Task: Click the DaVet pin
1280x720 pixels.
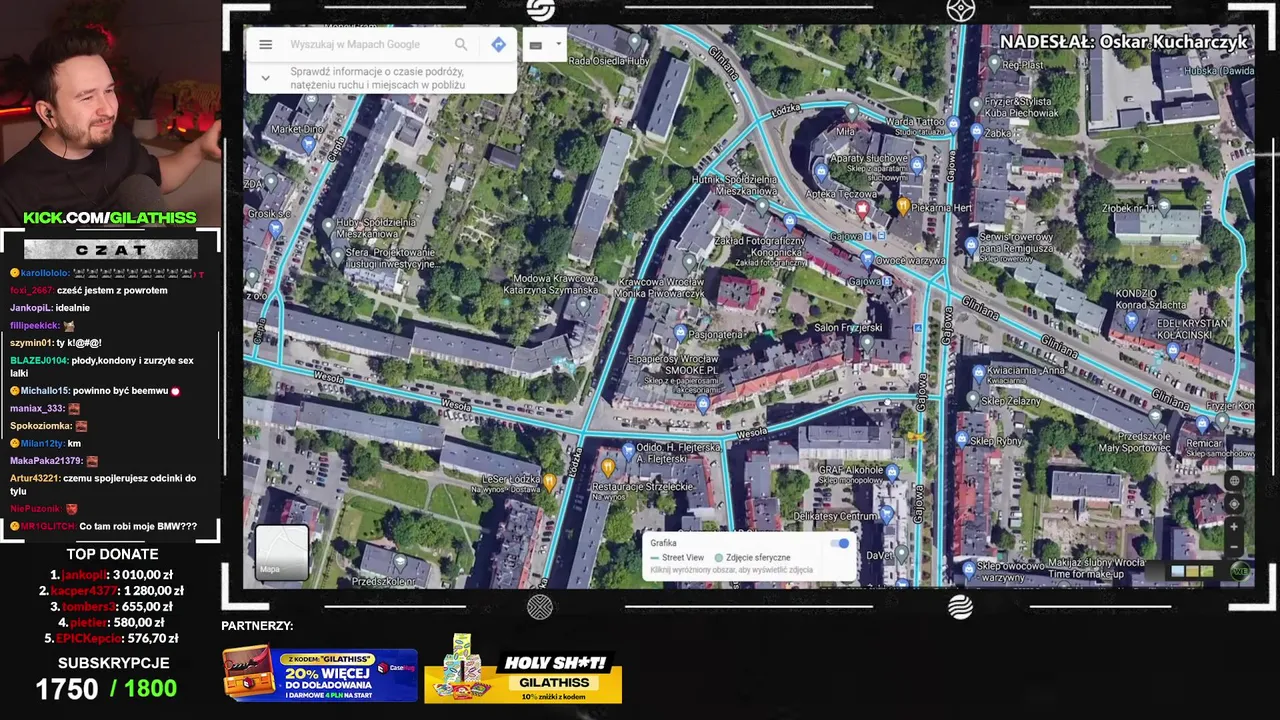Action: click(902, 553)
